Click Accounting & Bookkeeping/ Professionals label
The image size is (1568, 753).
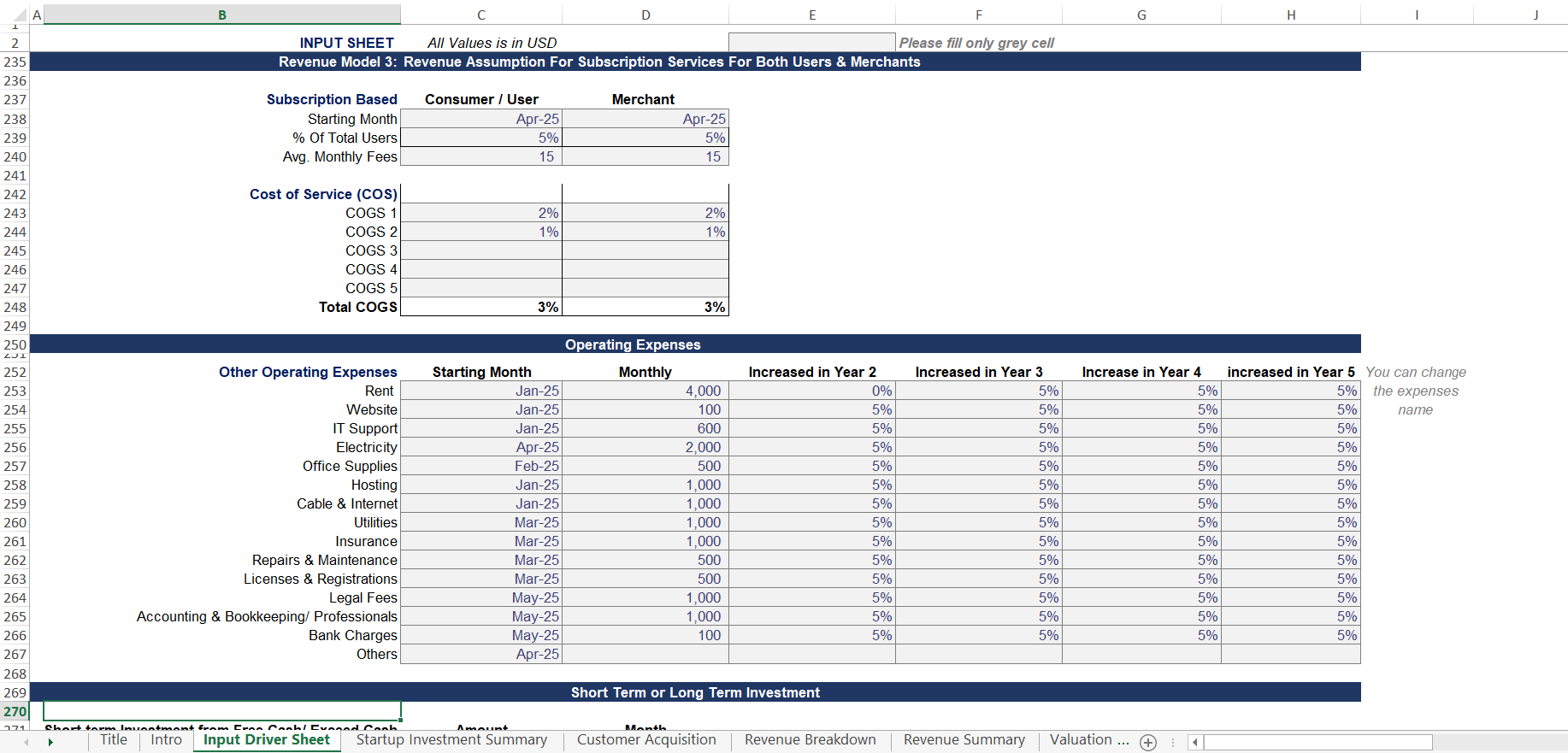[267, 616]
